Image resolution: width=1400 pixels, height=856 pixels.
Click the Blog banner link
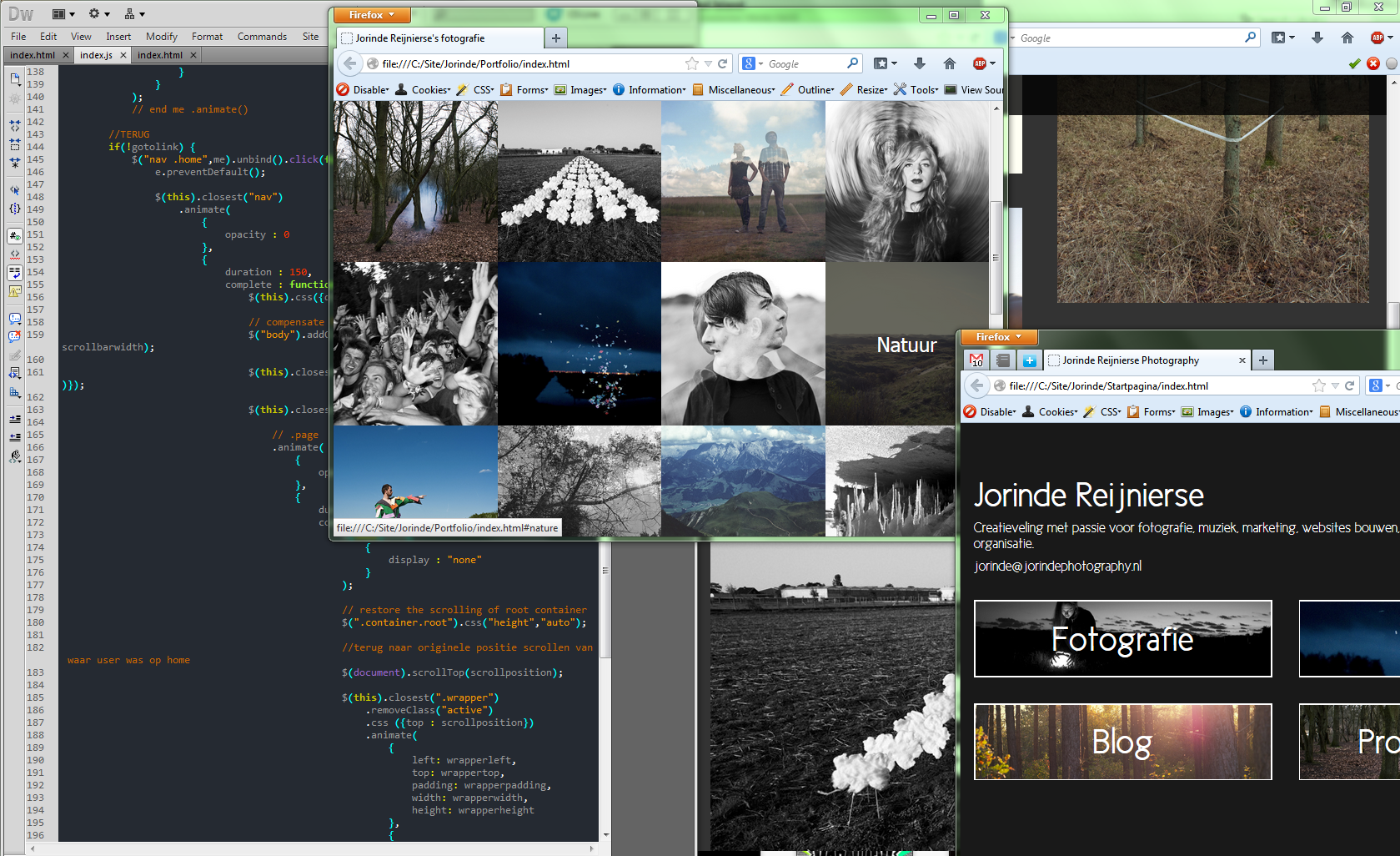coord(1122,742)
